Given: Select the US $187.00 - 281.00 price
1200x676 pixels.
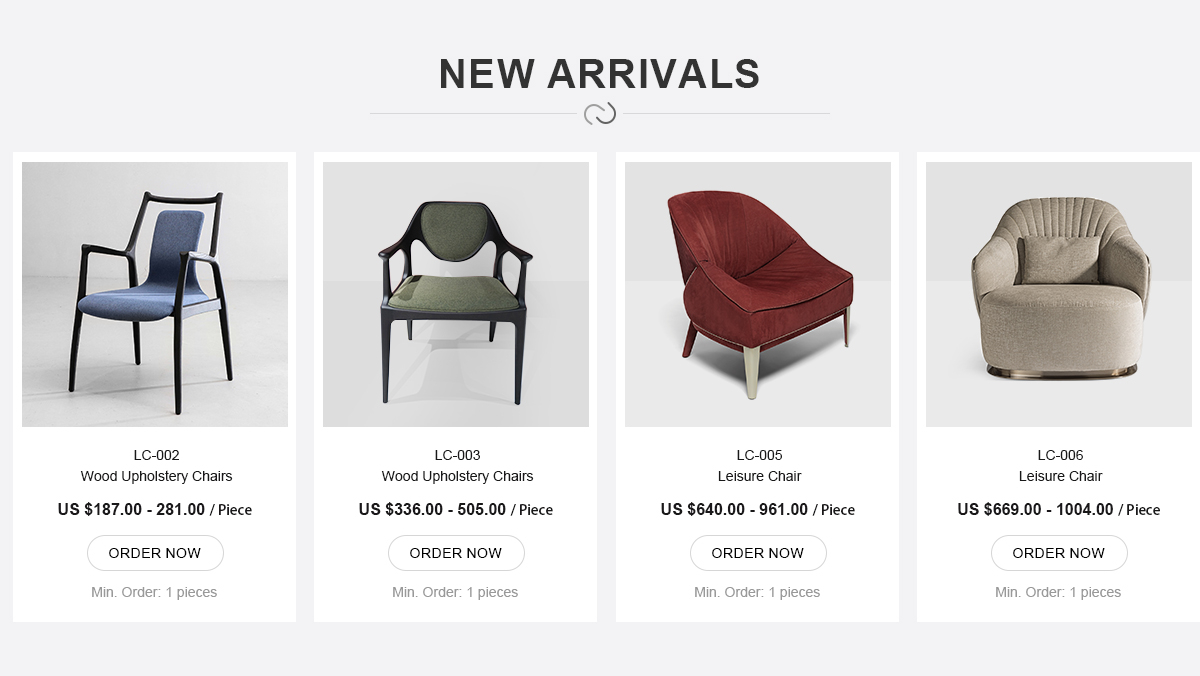Looking at the screenshot, I should click(131, 509).
